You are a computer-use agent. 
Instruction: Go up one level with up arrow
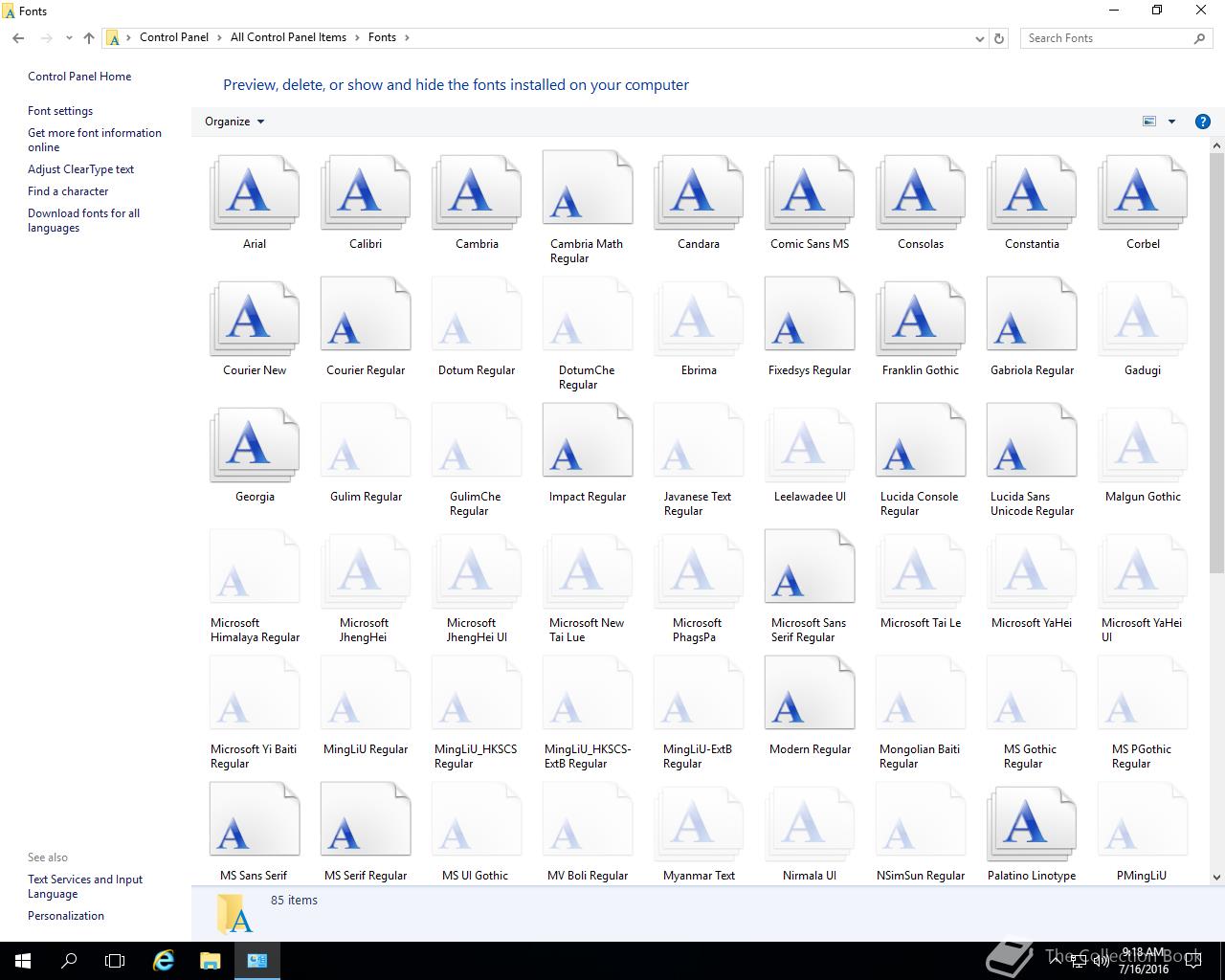pyautogui.click(x=89, y=38)
